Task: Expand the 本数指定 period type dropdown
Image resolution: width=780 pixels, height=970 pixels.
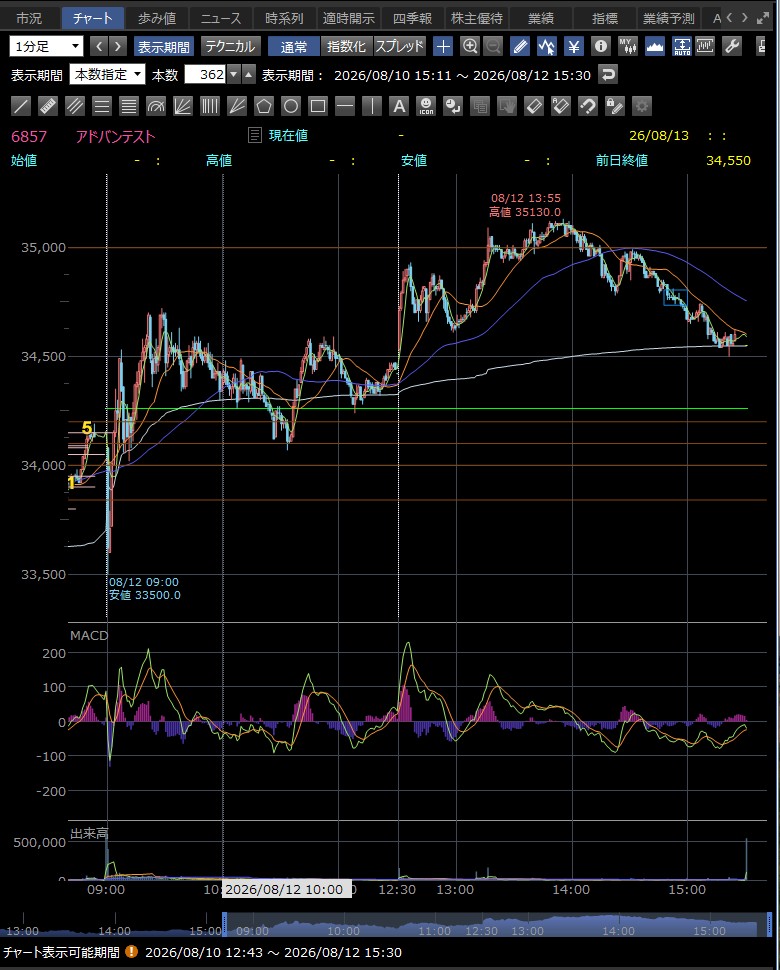Action: pyautogui.click(x=107, y=75)
